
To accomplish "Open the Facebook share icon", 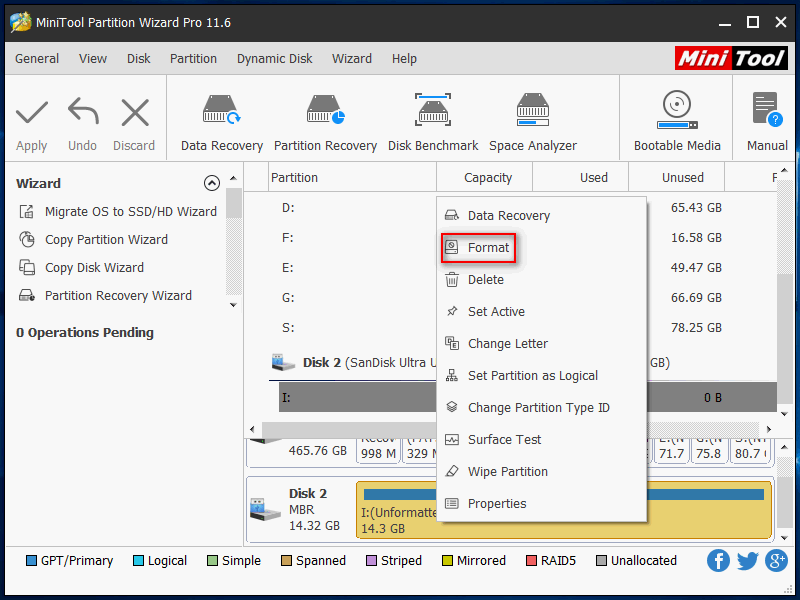I will (x=718, y=561).
